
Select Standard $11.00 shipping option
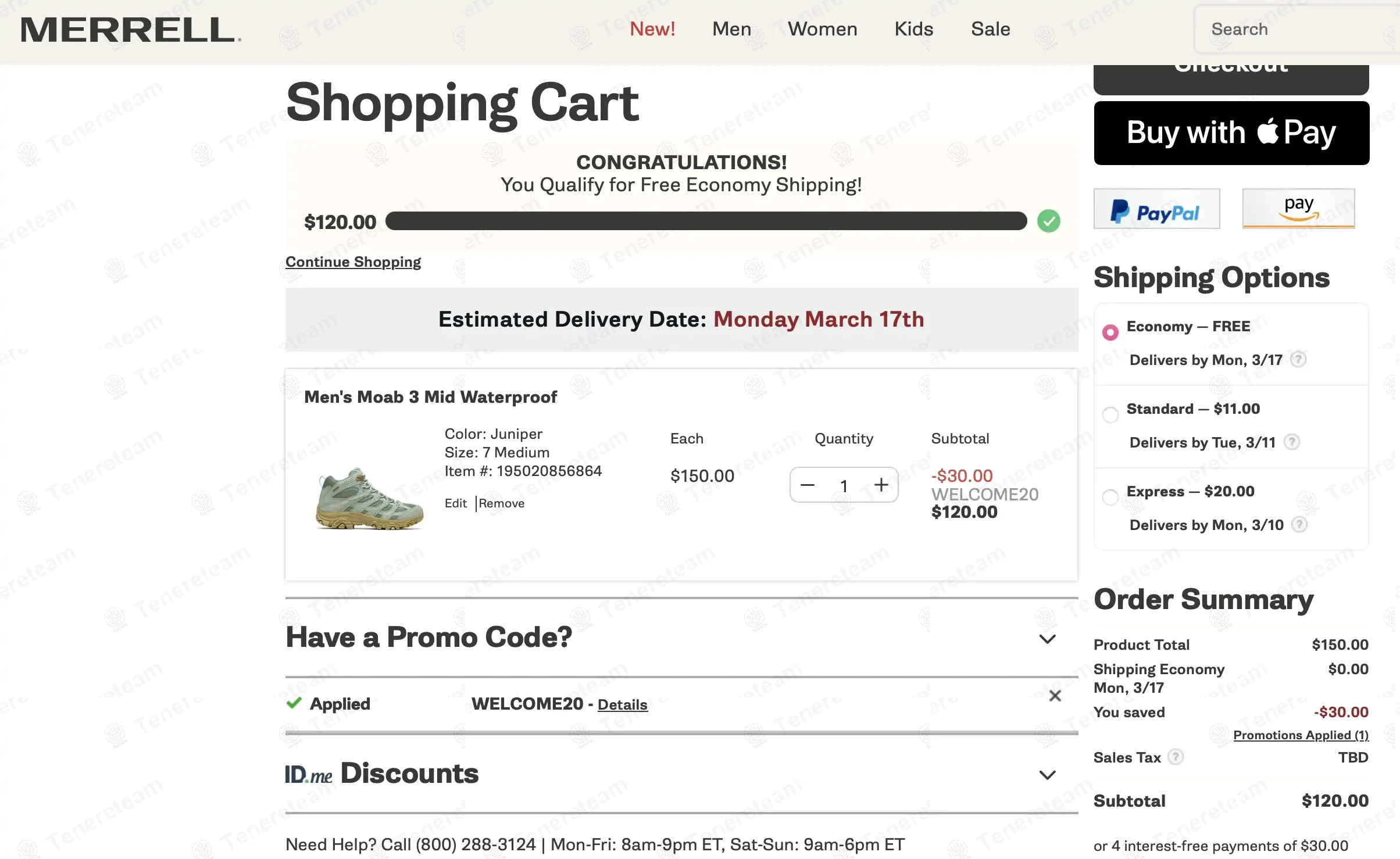(x=1110, y=414)
